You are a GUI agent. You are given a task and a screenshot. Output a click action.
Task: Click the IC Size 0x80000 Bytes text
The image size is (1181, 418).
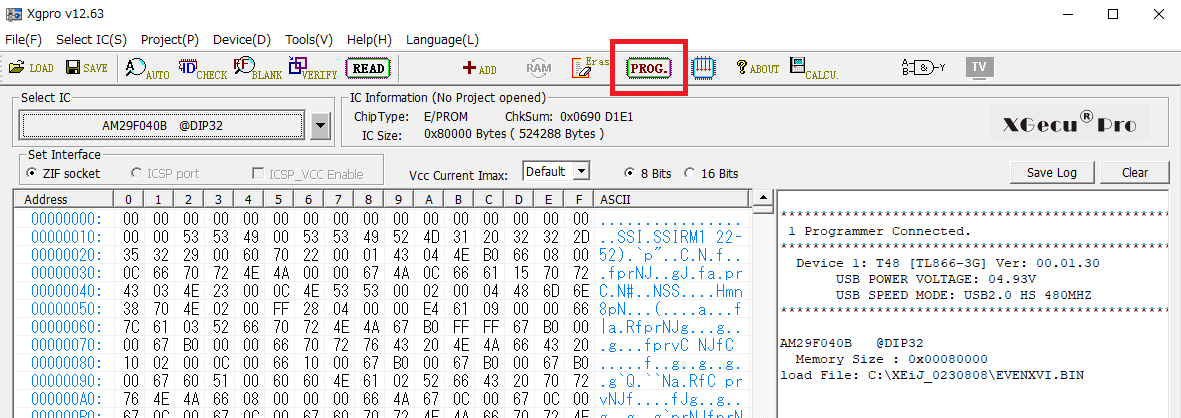pyautogui.click(x=514, y=134)
